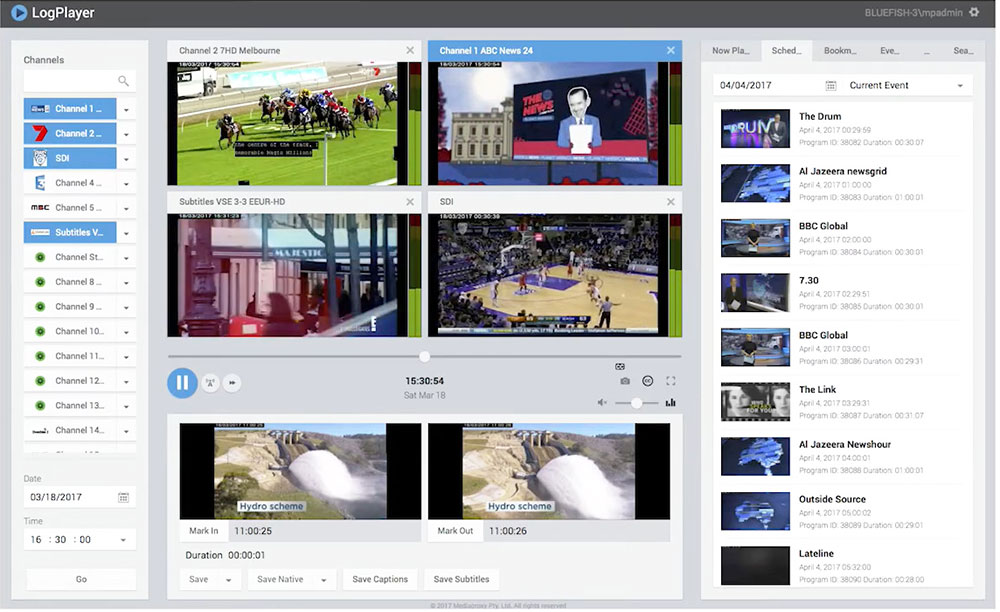Click the Save Subtitles button

461,579
